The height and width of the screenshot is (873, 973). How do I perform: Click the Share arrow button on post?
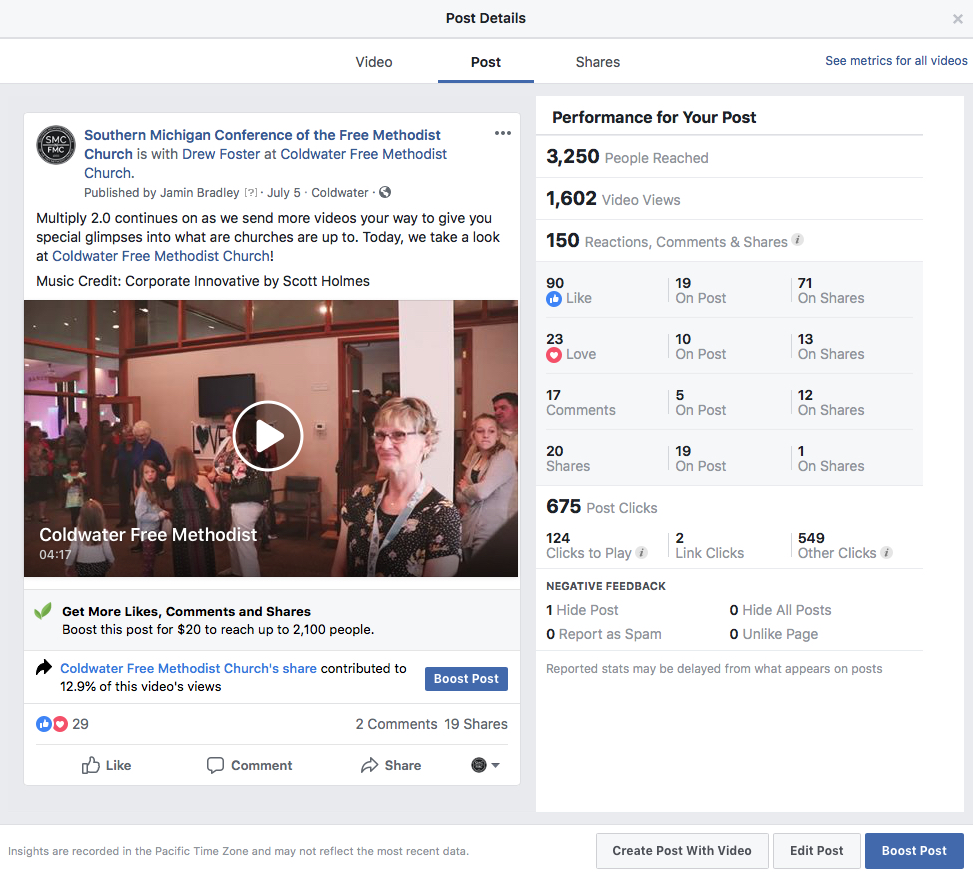pos(390,765)
